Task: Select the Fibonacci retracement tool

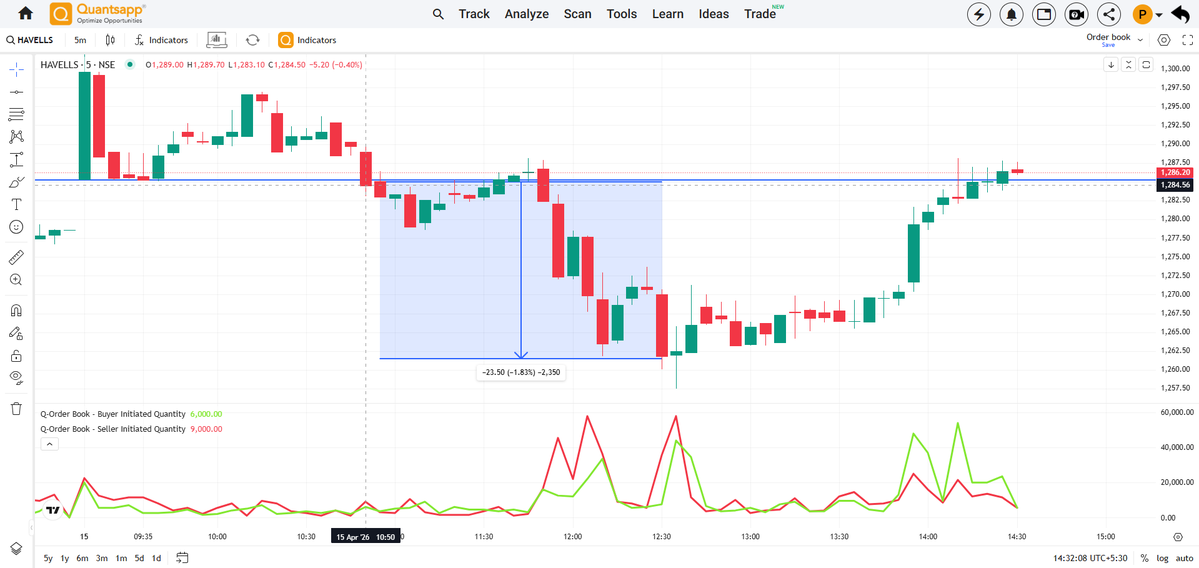Action: click(x=16, y=115)
